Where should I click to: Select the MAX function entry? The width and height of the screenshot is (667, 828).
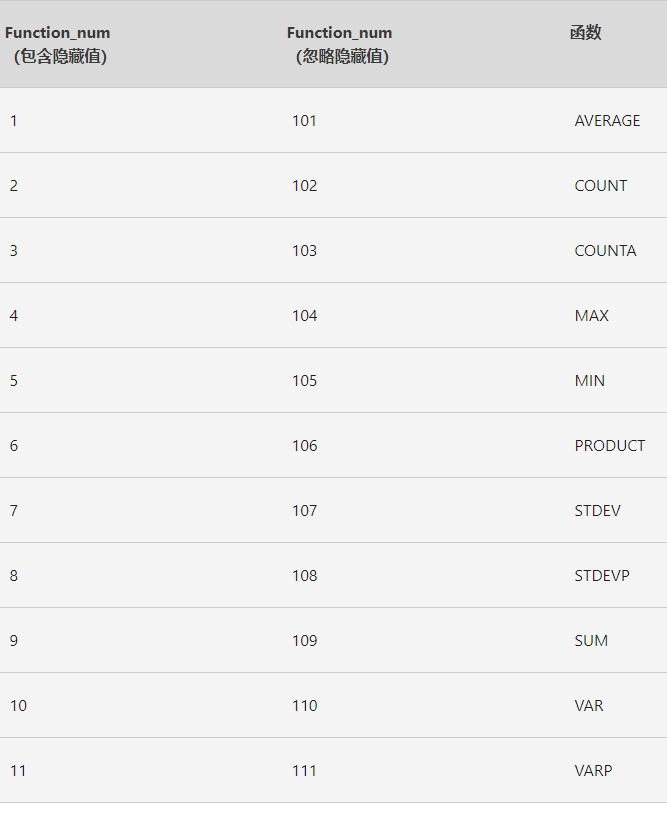591,316
